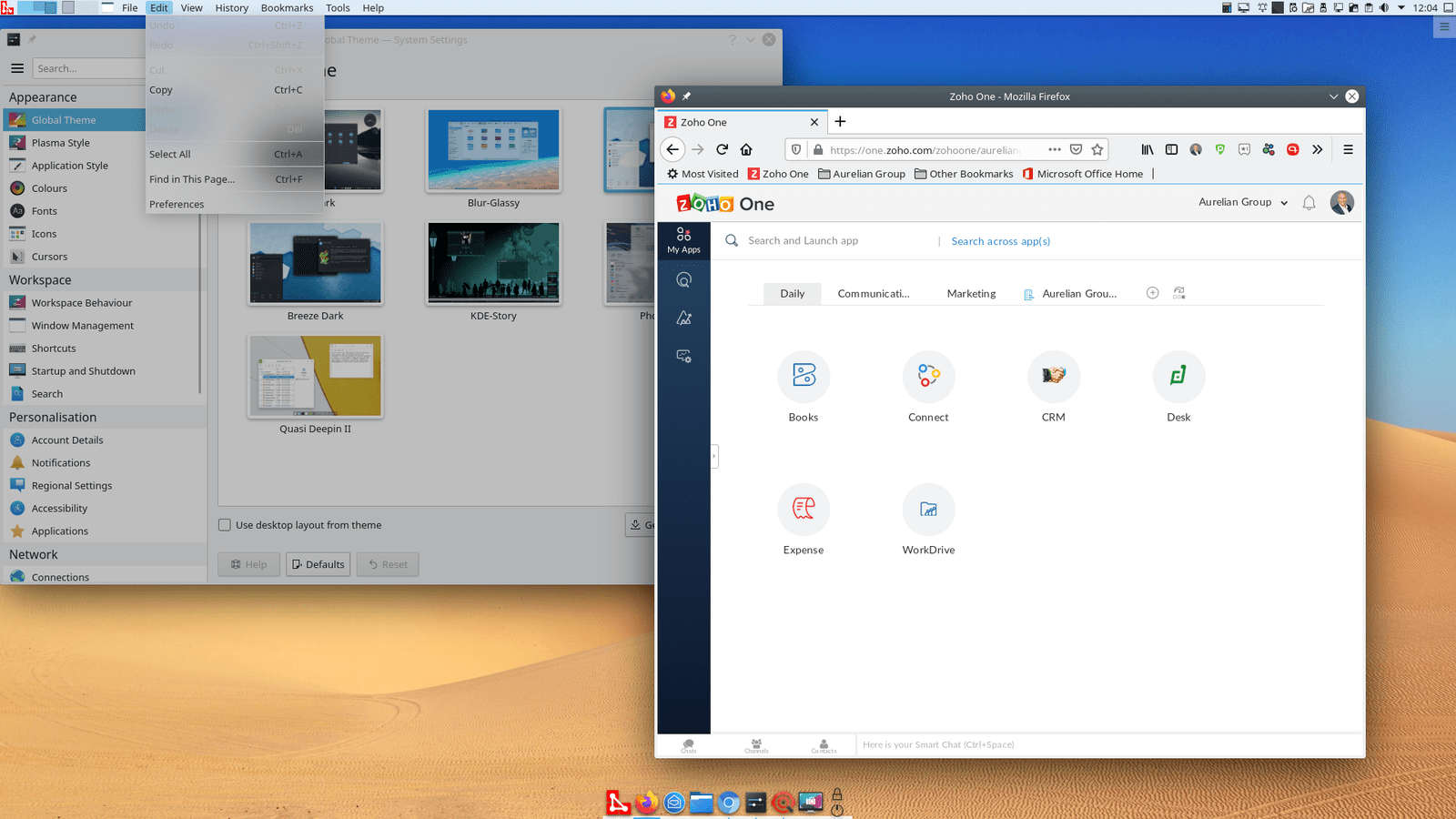Screen dimensions: 1456x819
Task: Click the Defaults button in System Settings
Action: pyautogui.click(x=318, y=564)
